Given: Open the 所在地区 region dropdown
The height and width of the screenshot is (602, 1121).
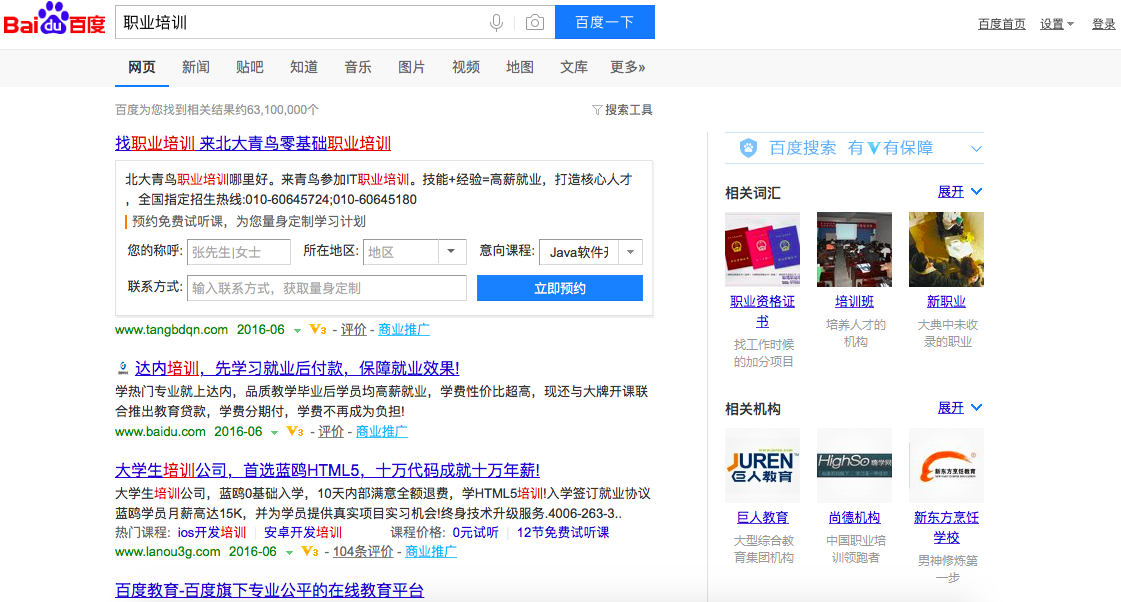Looking at the screenshot, I should pos(452,252).
